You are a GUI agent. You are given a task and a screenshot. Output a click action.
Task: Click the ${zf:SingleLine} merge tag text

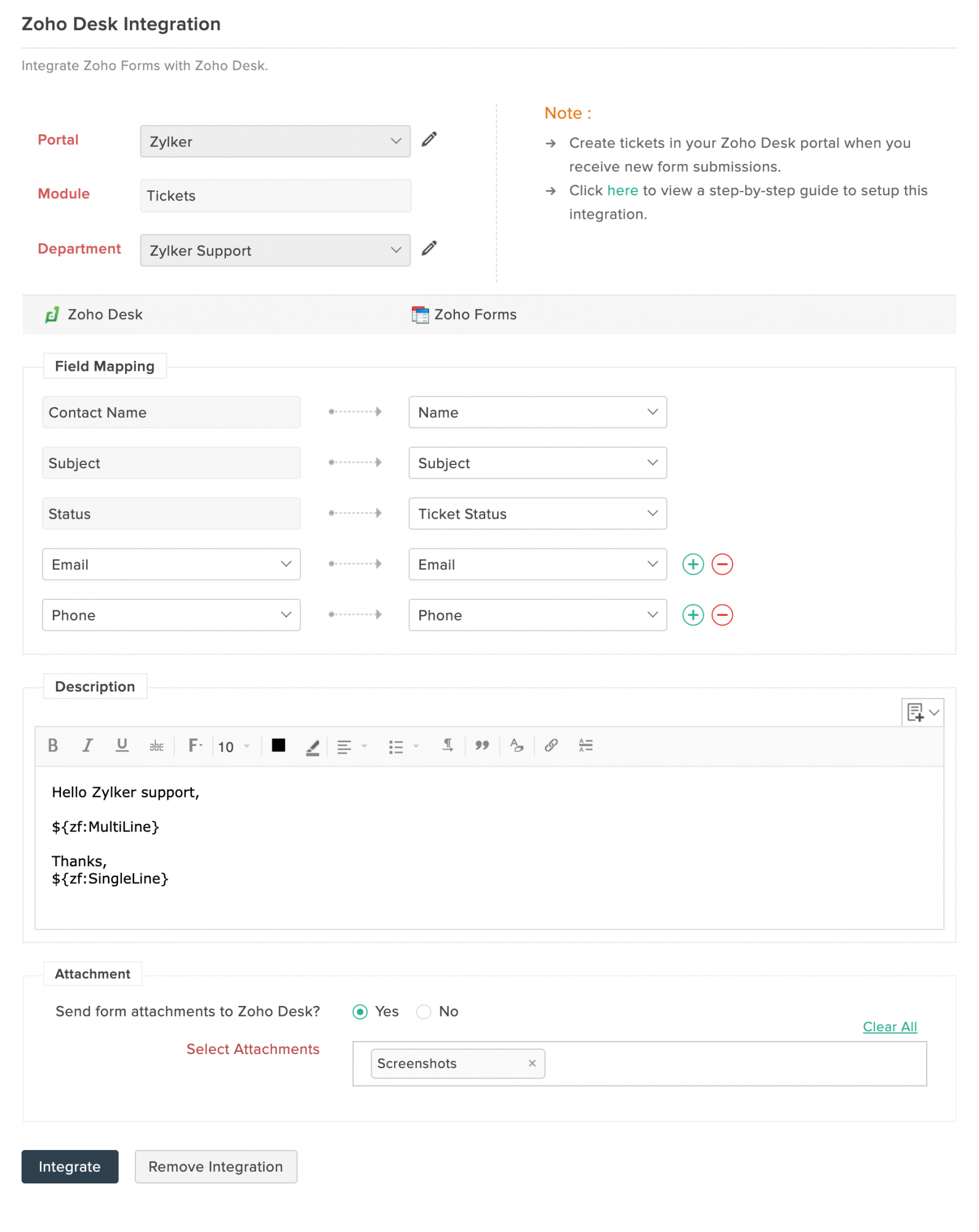click(110, 878)
